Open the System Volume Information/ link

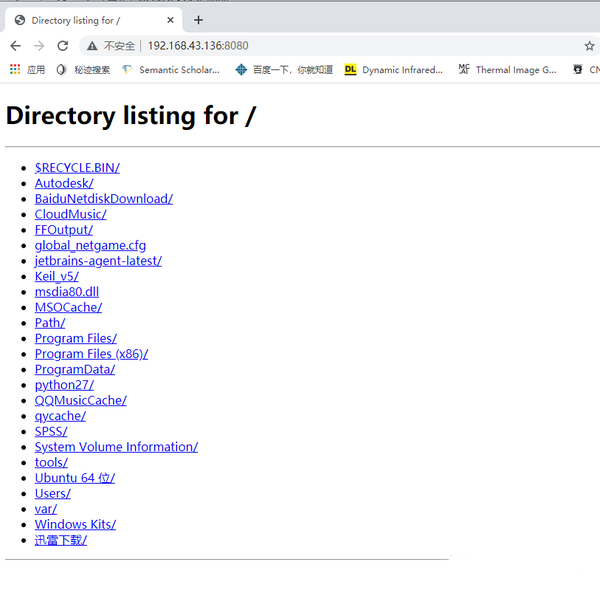pyautogui.click(x=116, y=447)
